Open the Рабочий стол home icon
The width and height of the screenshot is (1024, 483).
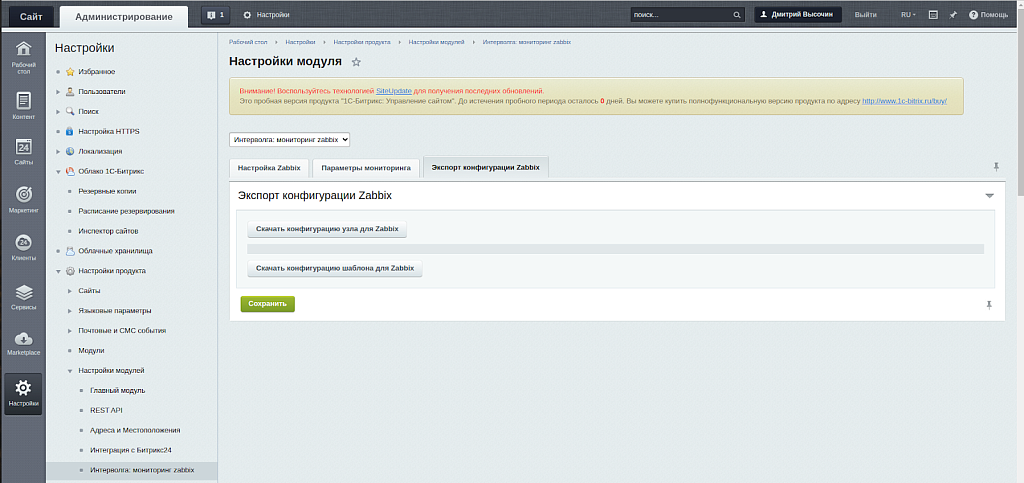[x=23, y=55]
